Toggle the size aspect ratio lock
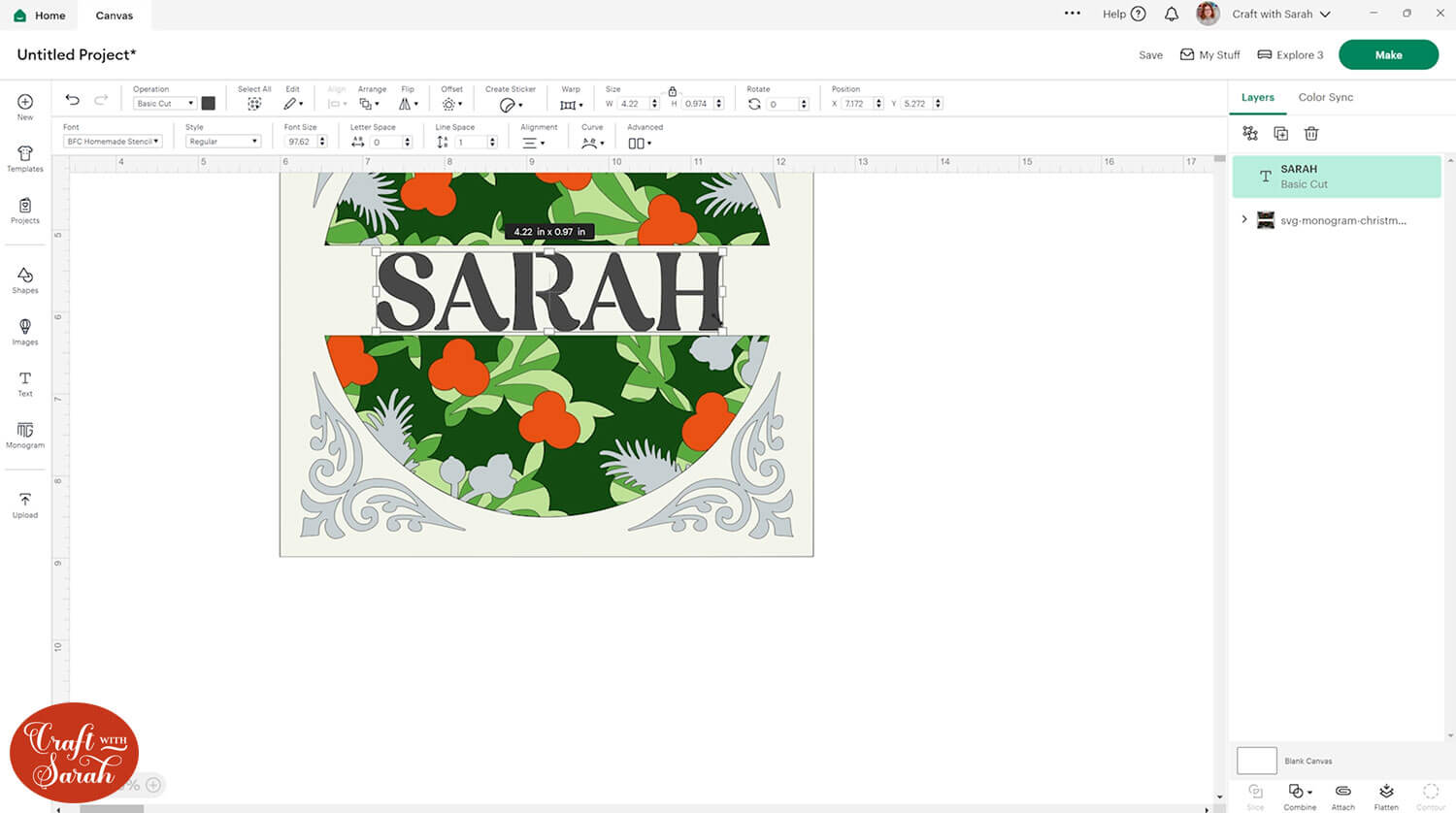The height and width of the screenshot is (813, 1456). click(x=672, y=91)
